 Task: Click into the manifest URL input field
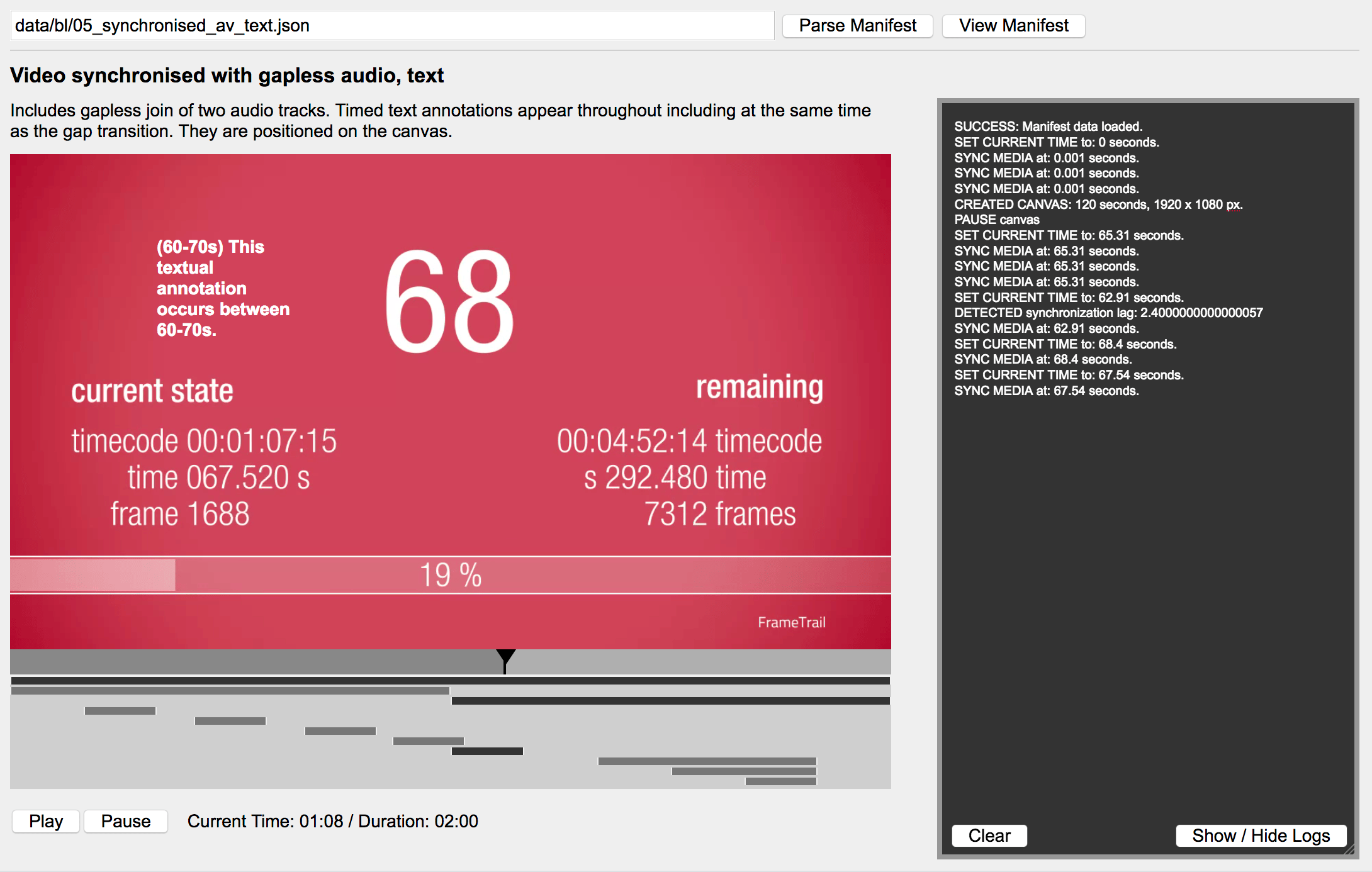[391, 26]
